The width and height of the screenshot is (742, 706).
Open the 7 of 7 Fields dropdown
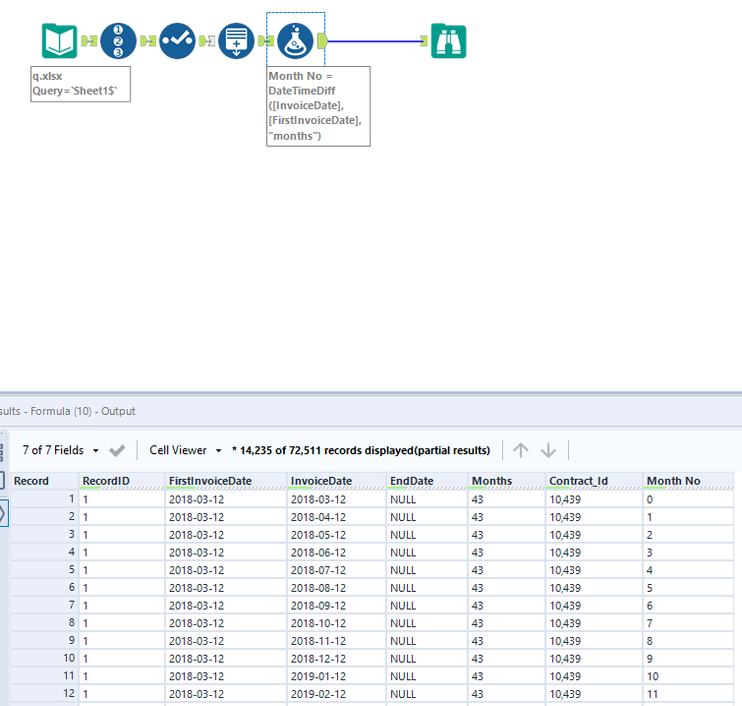point(60,450)
